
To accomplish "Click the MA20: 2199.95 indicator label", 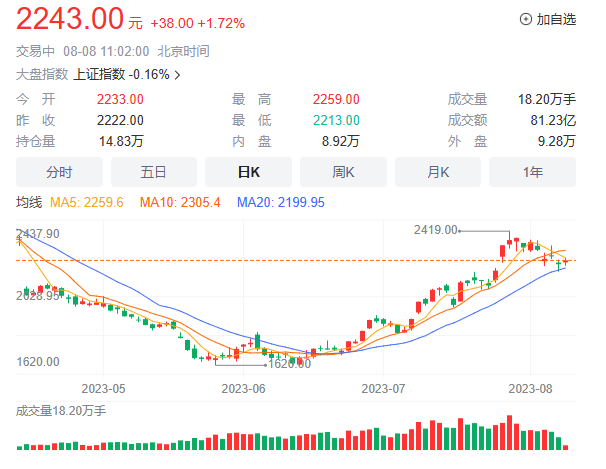I will pos(281,202).
